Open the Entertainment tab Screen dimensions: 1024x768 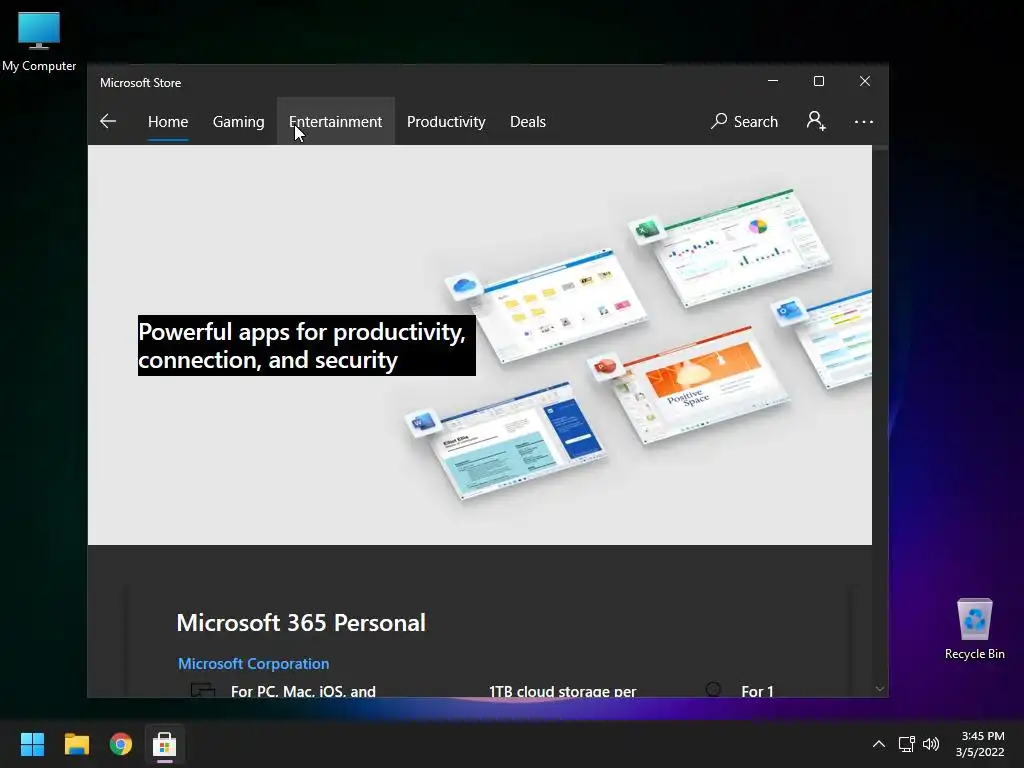pos(336,121)
